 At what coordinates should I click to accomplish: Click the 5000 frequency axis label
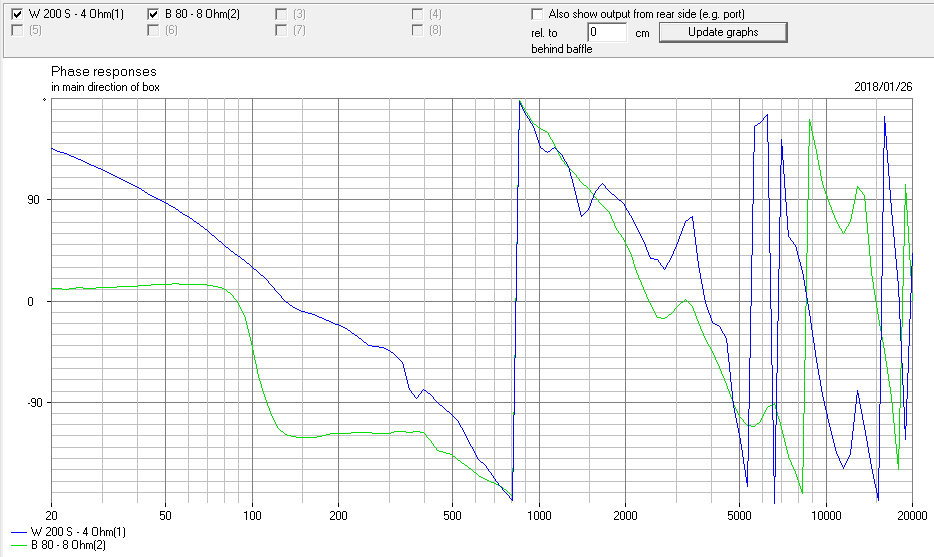739,516
